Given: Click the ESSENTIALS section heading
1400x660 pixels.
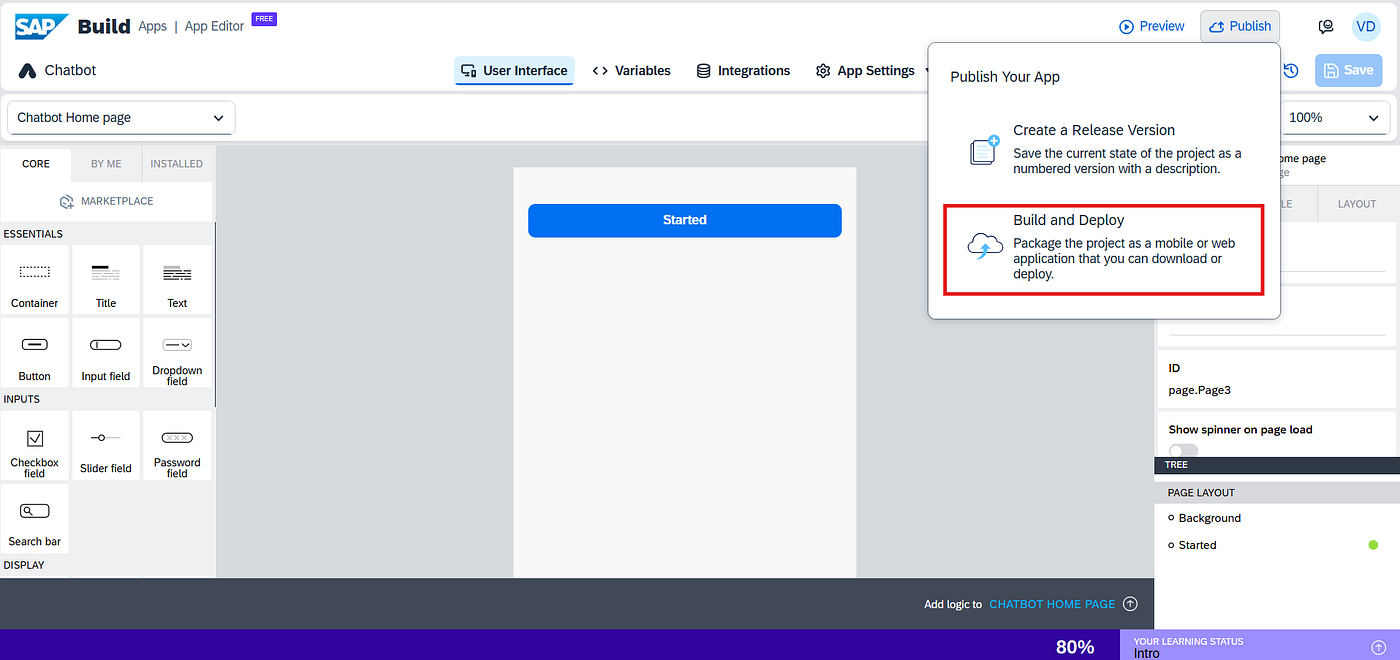Looking at the screenshot, I should tap(33, 234).
